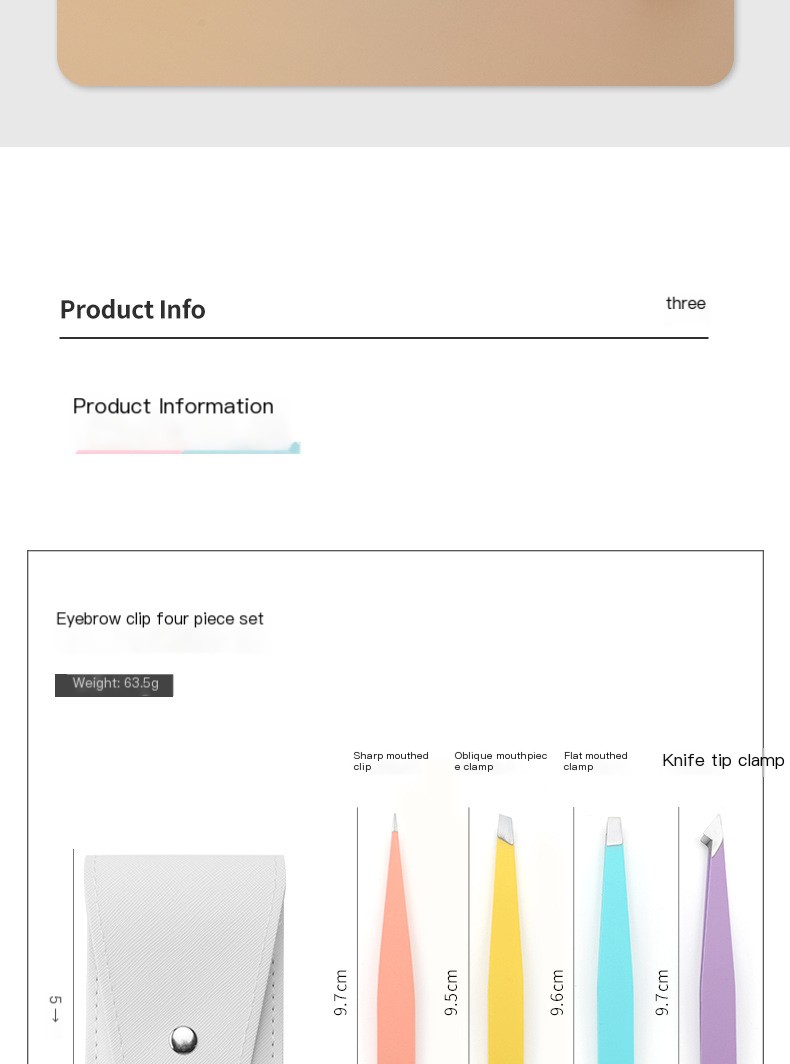Click the blue flat mouthed tweezer
The image size is (790, 1064).
(615, 950)
